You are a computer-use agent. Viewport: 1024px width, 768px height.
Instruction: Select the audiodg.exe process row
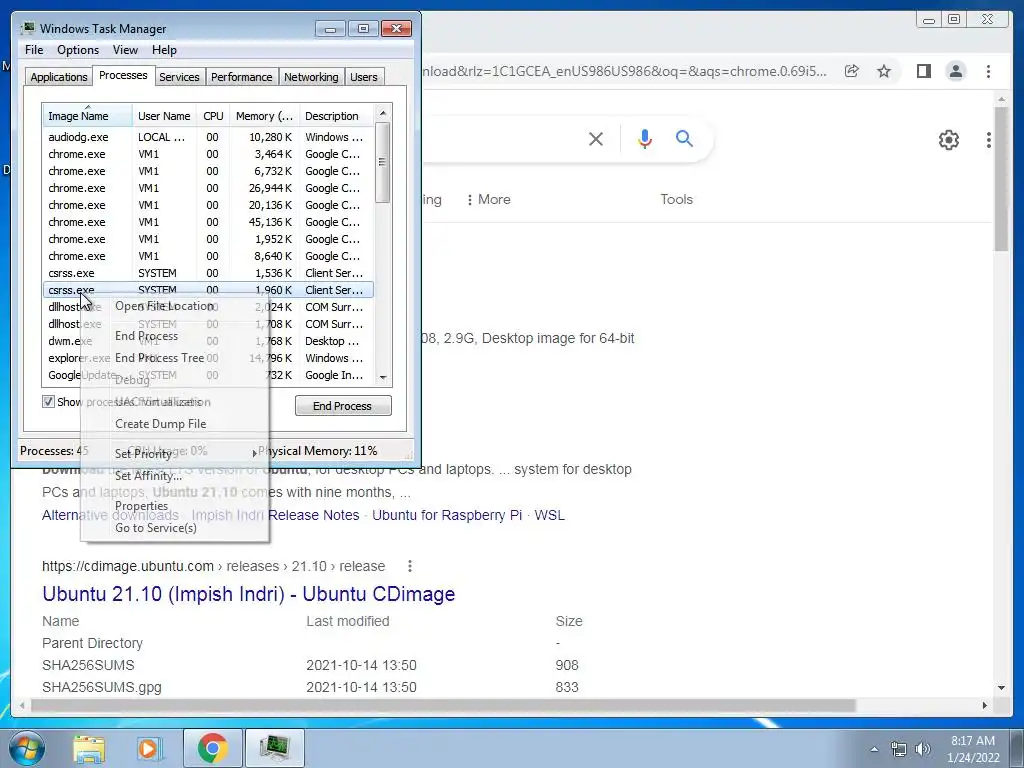(208, 137)
